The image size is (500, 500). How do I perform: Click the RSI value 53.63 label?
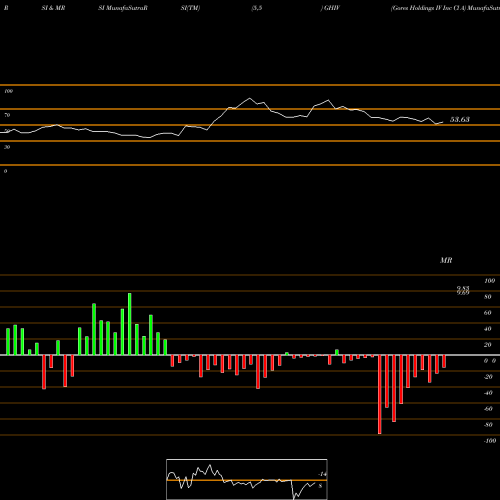pos(460,120)
